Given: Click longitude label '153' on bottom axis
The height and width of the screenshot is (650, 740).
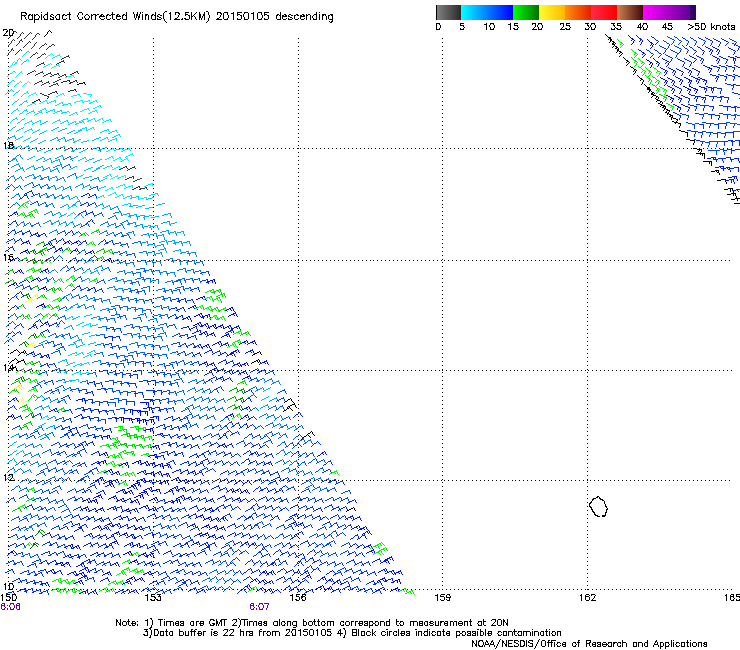Looking at the screenshot, I should 153,598.
